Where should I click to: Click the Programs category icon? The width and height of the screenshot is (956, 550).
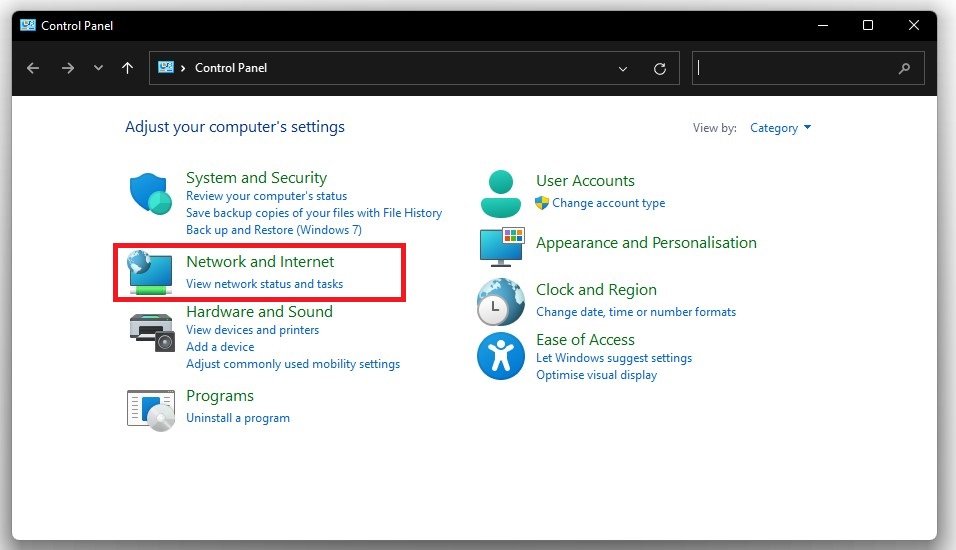point(151,408)
